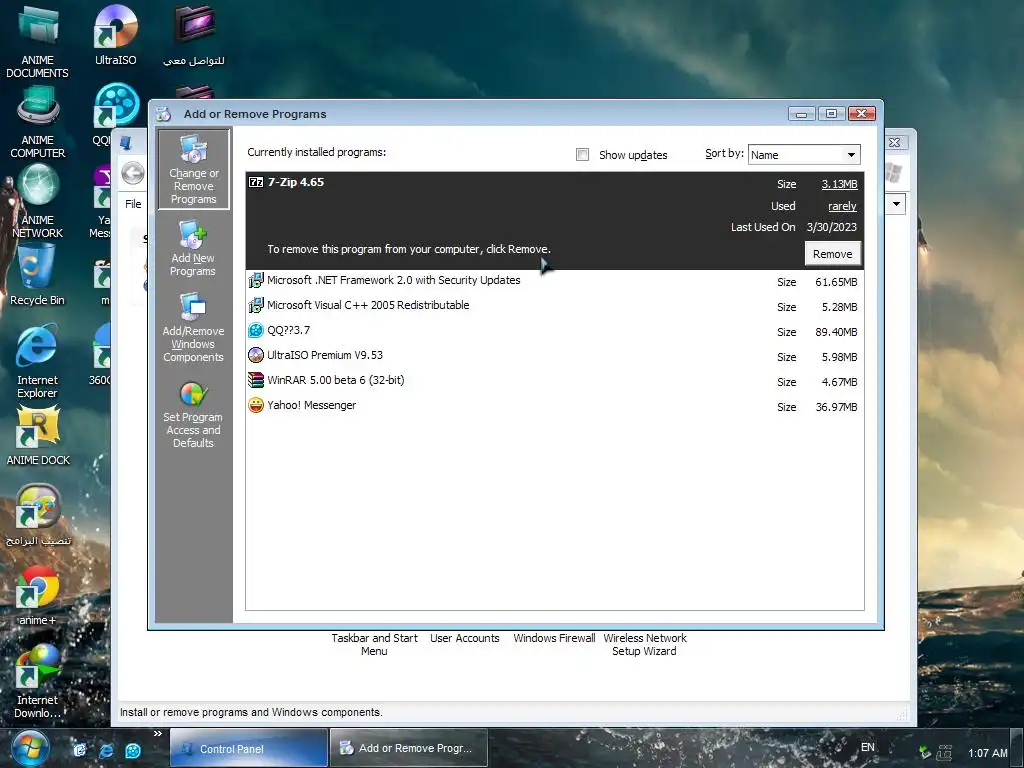The image size is (1024, 768).
Task: Open Windows Firewall control panel item
Action: [554, 638]
